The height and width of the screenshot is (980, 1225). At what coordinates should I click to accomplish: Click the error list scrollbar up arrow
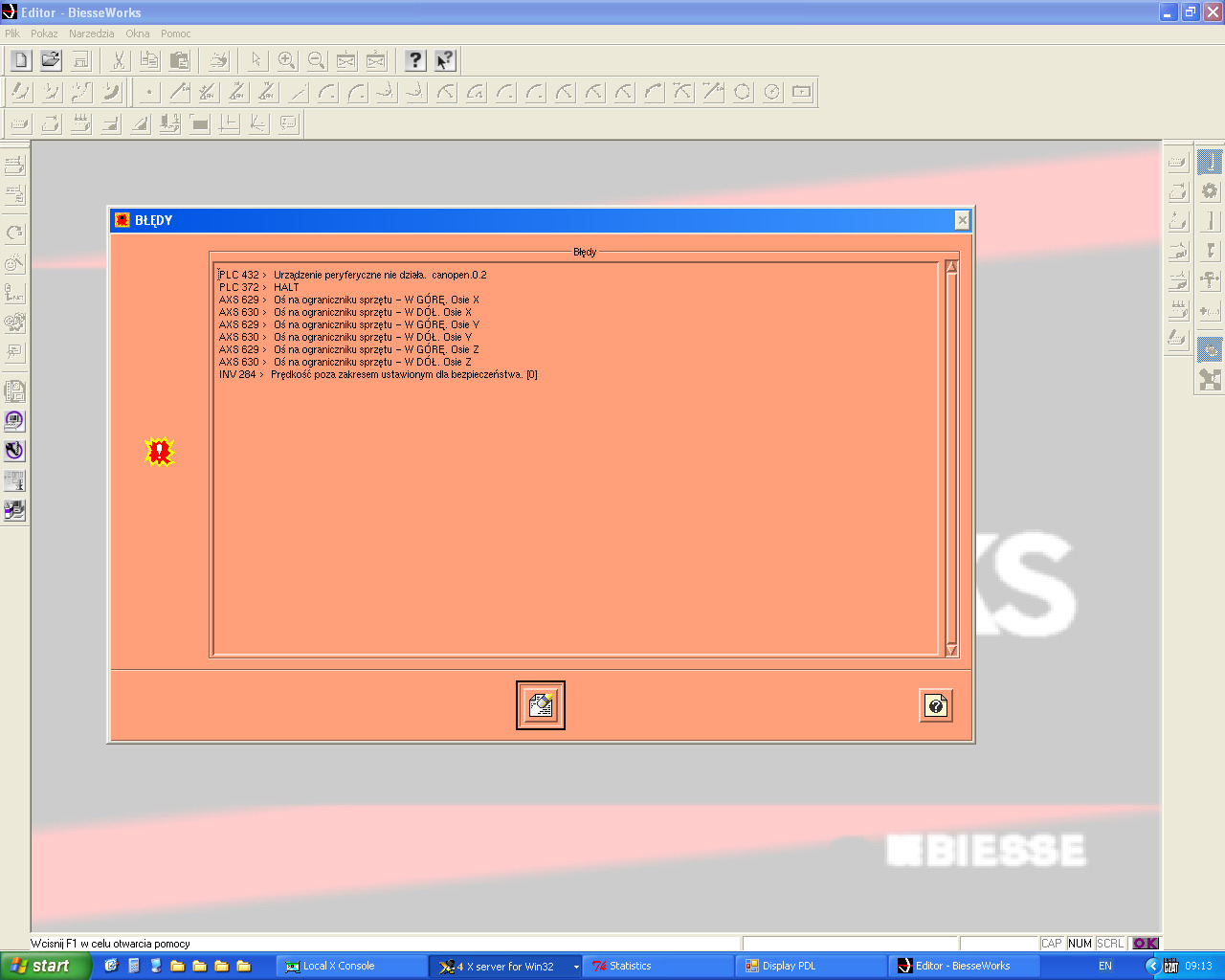(951, 267)
